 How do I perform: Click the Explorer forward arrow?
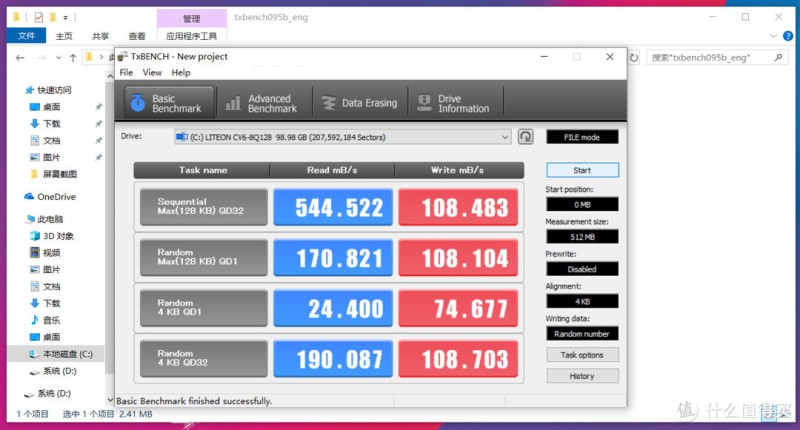[42, 58]
